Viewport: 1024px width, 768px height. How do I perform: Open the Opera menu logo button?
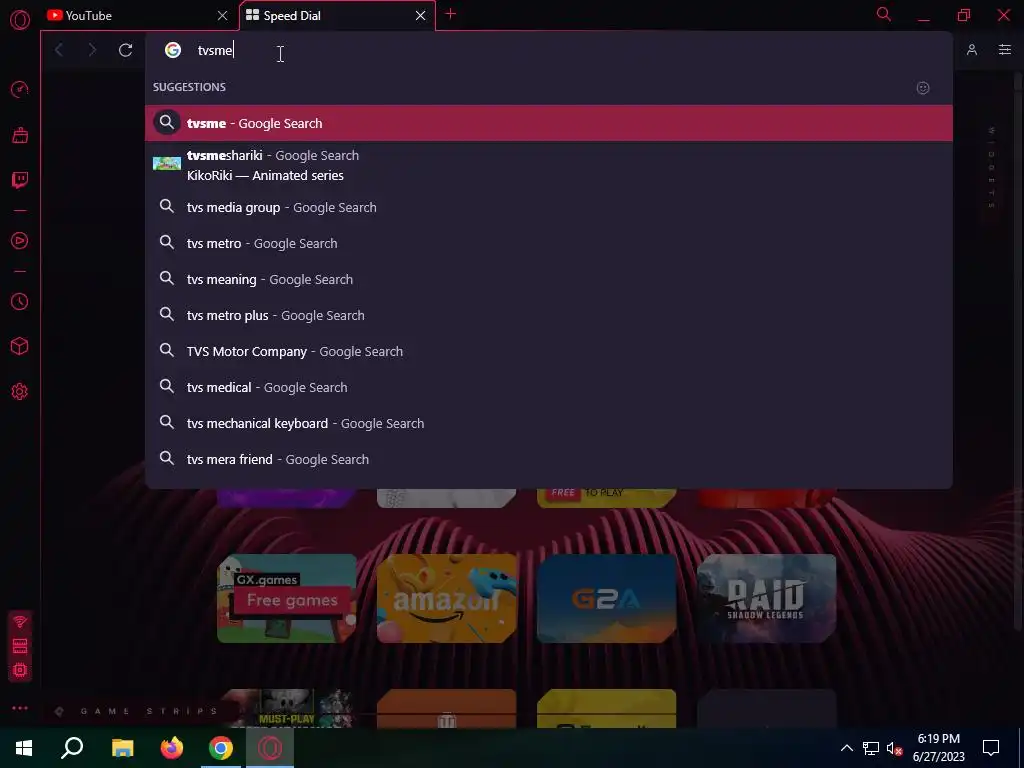[20, 20]
